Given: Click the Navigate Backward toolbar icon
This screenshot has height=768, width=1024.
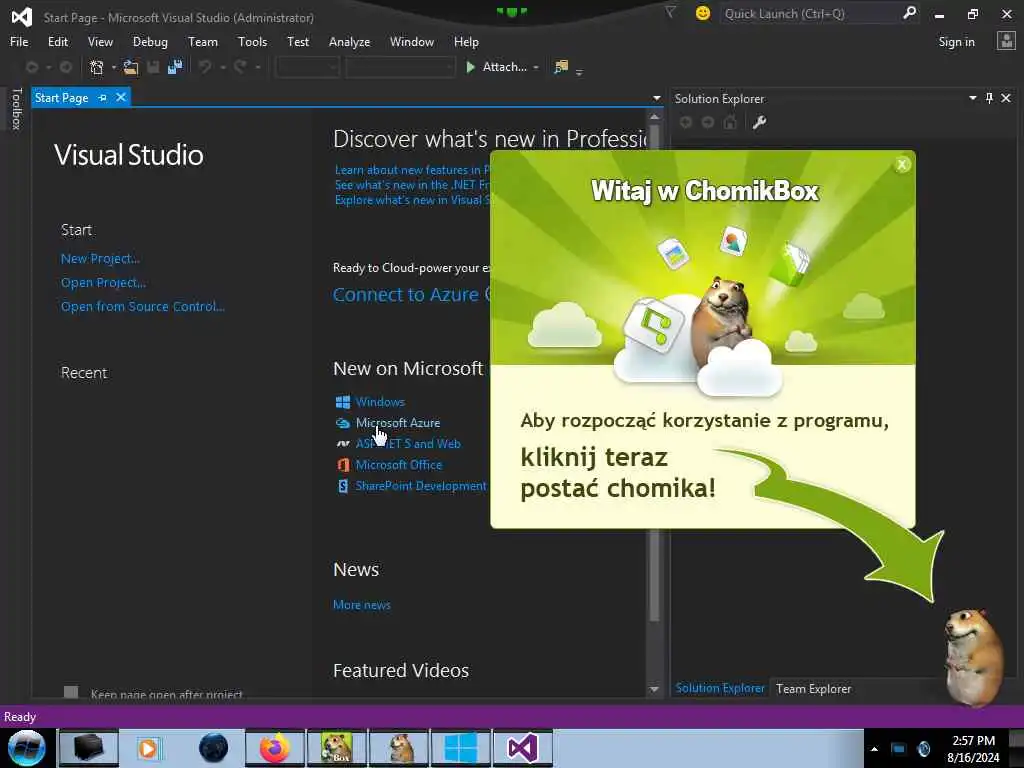Looking at the screenshot, I should pos(32,67).
